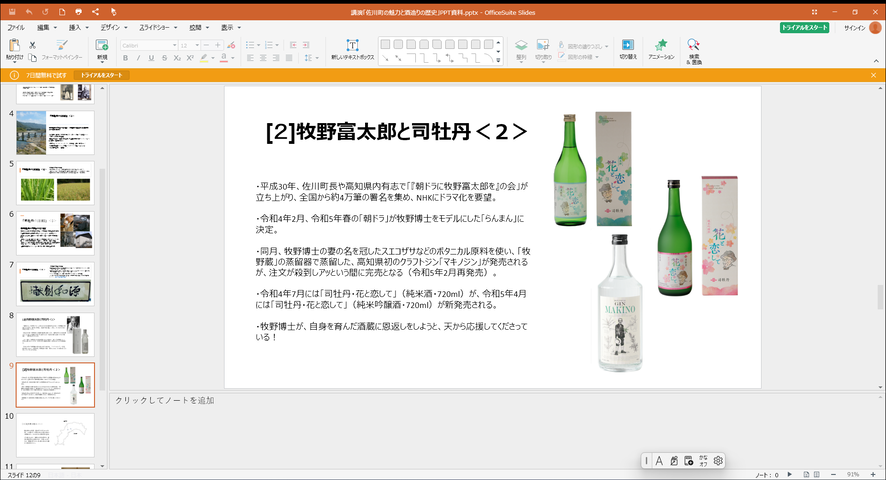Click the green トライアルをスタート button
This screenshot has height=480, width=886.
804,28
